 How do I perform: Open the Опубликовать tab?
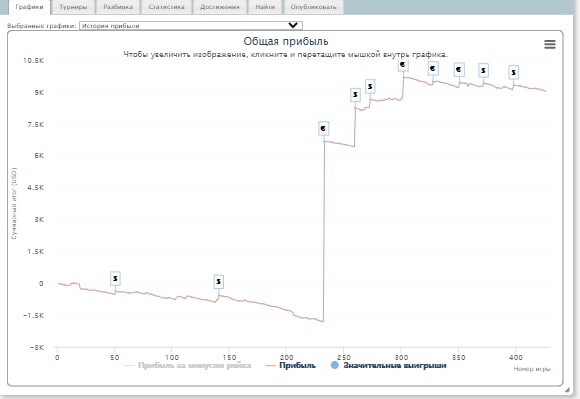tap(313, 7)
